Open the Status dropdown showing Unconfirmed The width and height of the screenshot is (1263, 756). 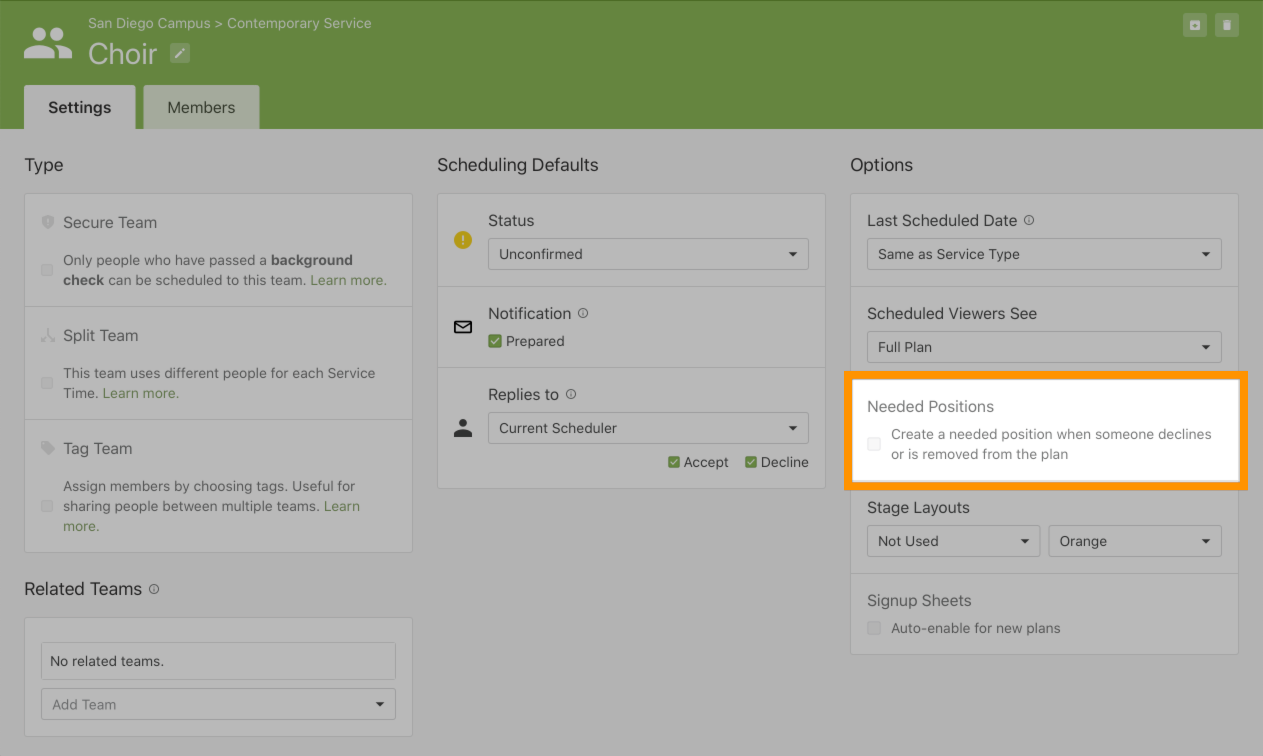[648, 254]
